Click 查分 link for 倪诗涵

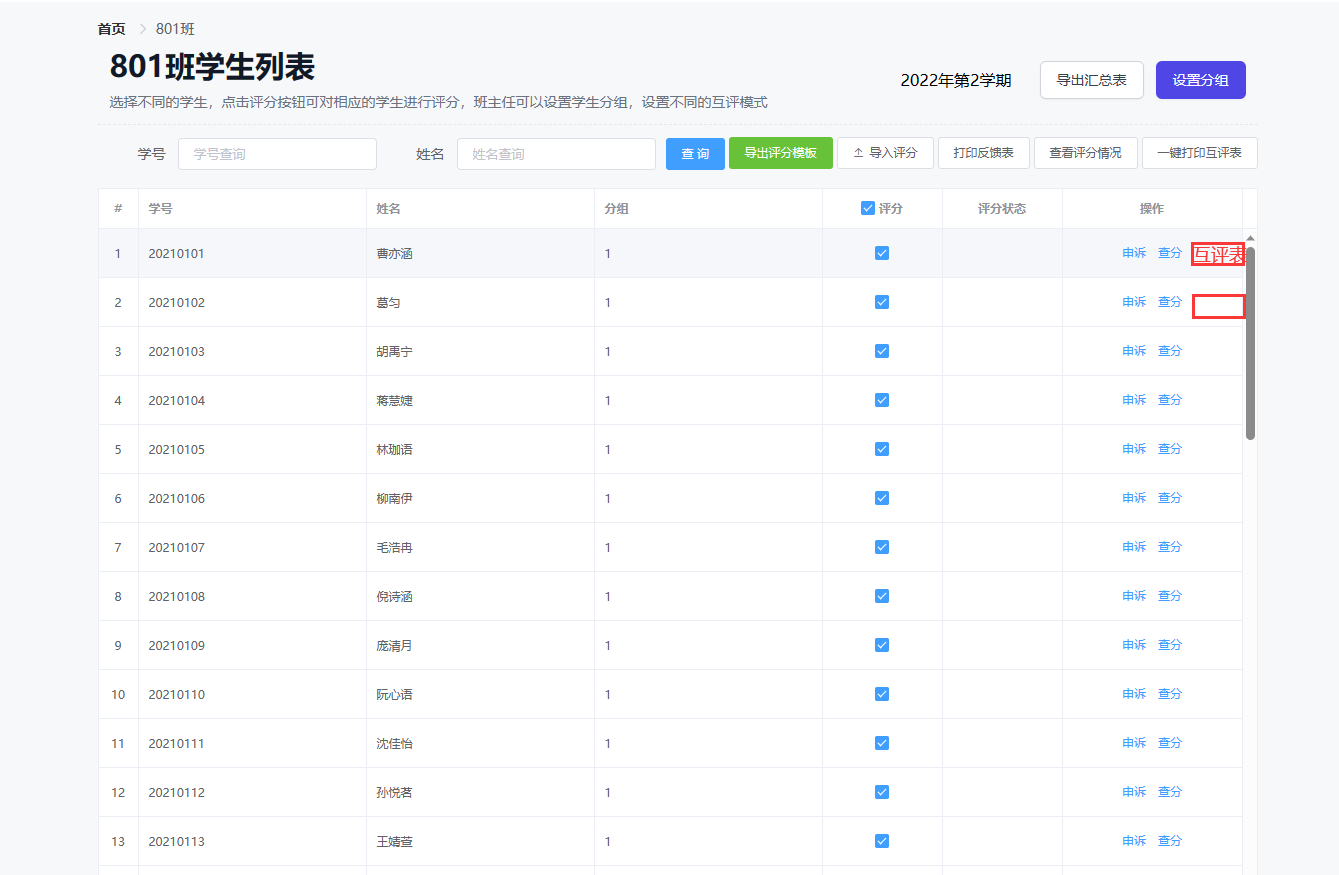(1170, 596)
